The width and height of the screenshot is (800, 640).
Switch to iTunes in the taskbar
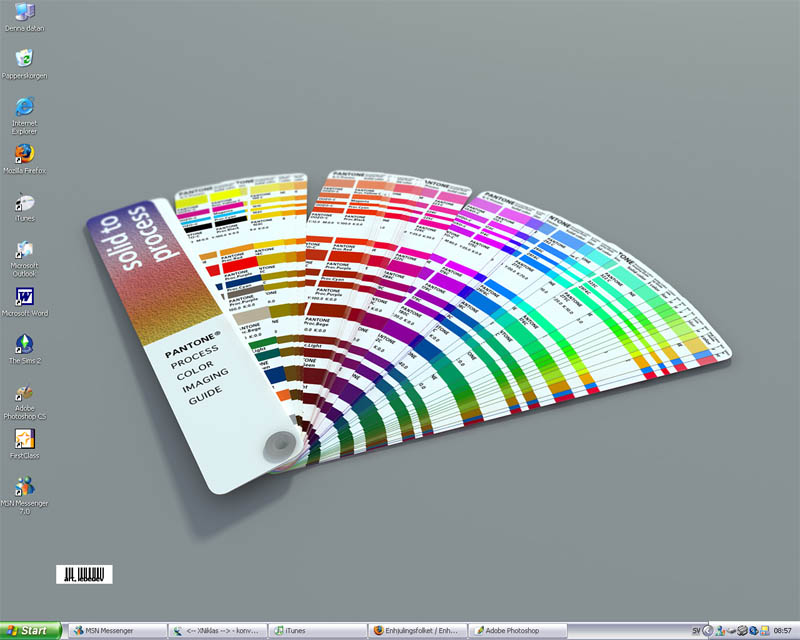(318, 631)
